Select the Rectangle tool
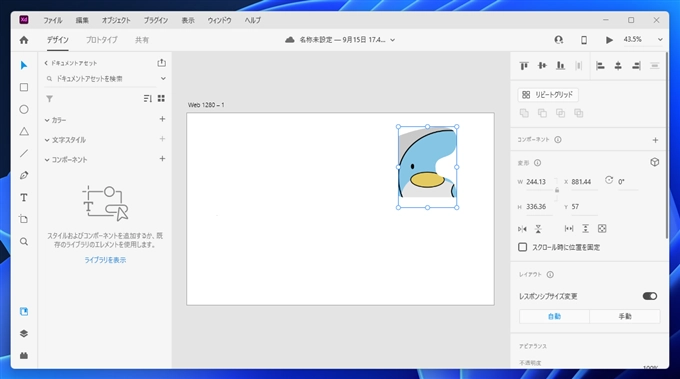Viewport: 680px width, 379px height. (x=24, y=87)
